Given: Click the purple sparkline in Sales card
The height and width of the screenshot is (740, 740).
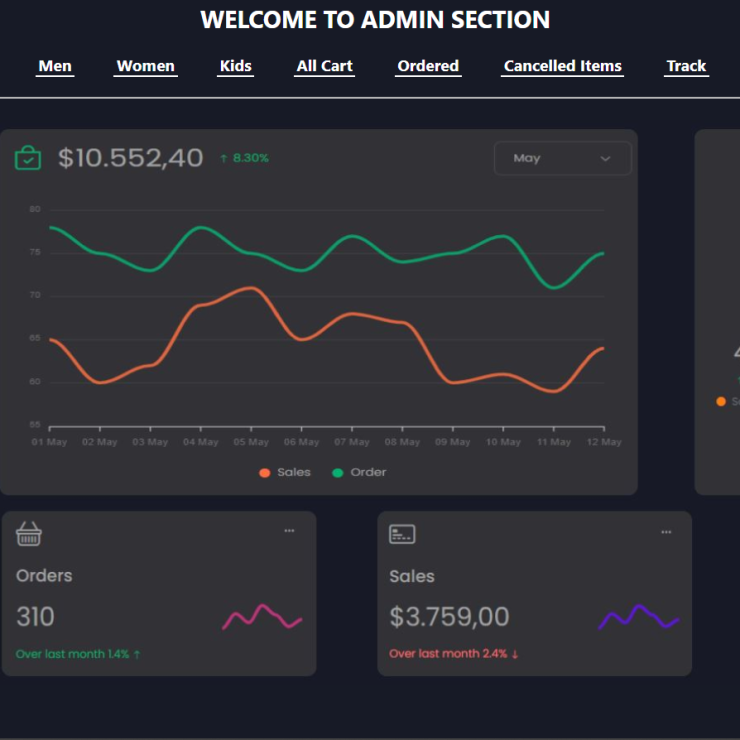Looking at the screenshot, I should [x=638, y=617].
